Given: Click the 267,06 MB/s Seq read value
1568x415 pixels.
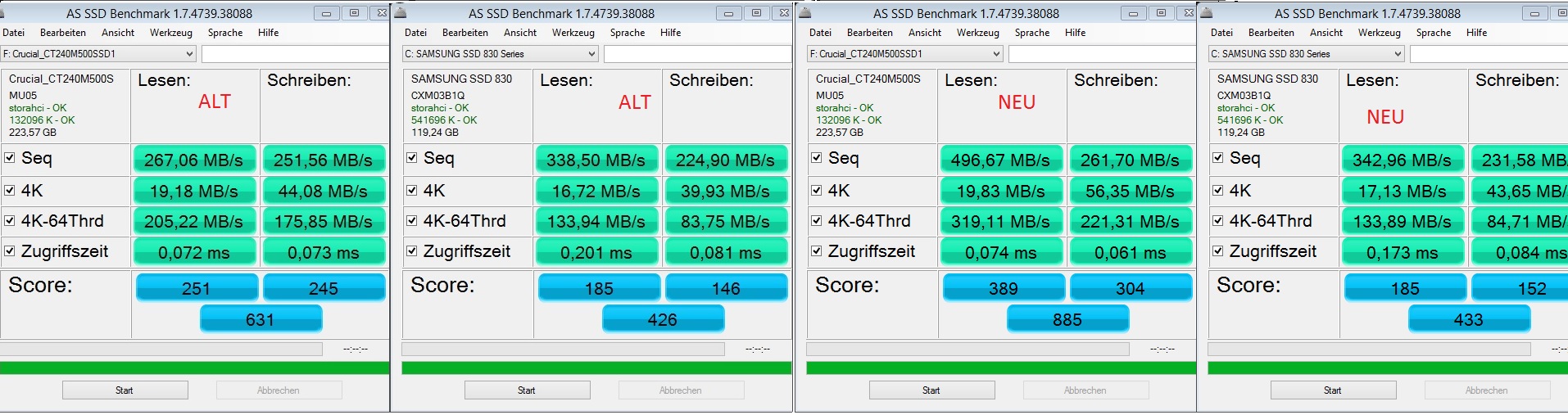Looking at the screenshot, I should (194, 160).
